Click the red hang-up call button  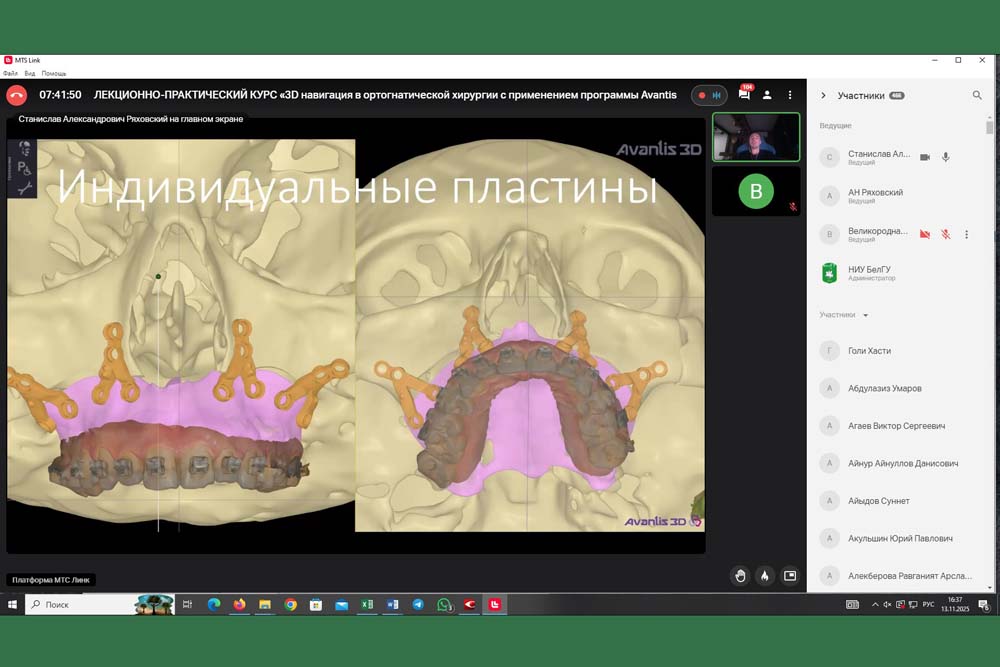16,95
